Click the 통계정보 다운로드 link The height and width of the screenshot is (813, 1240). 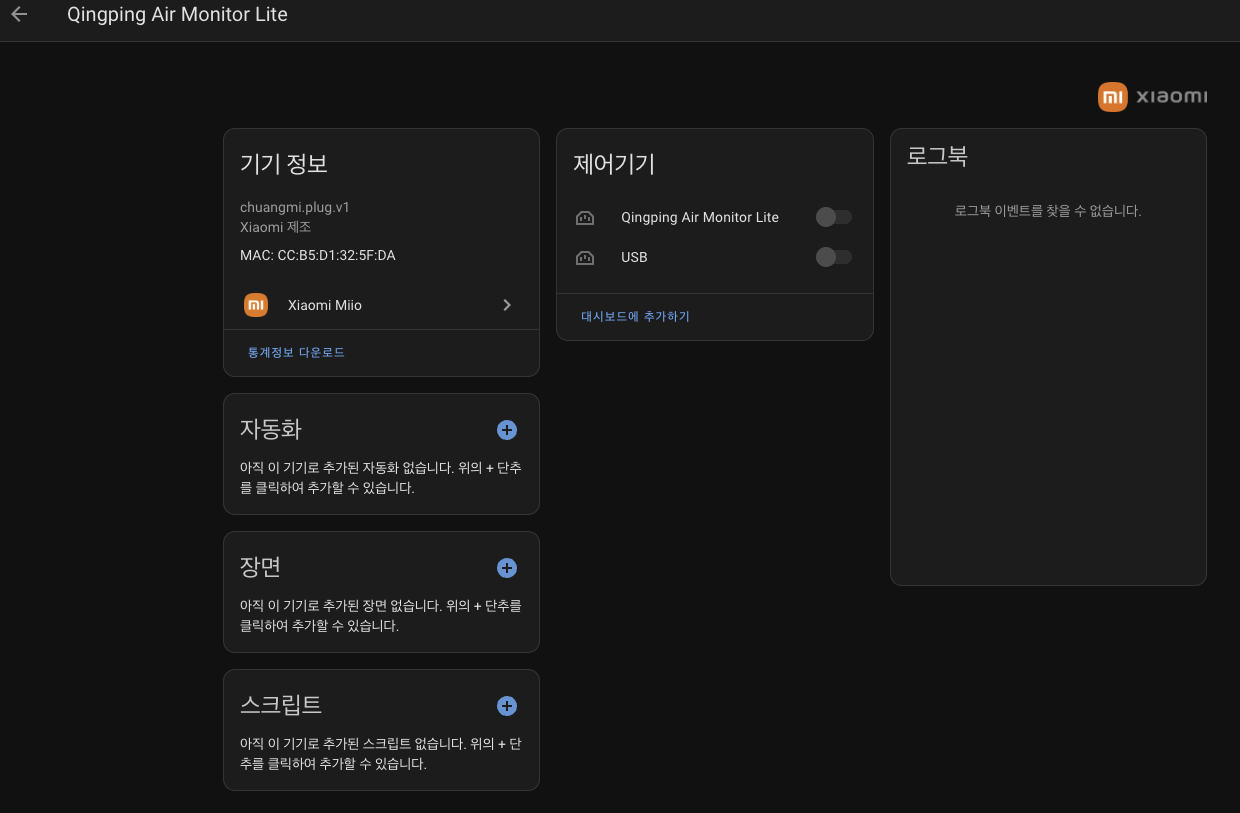(296, 353)
